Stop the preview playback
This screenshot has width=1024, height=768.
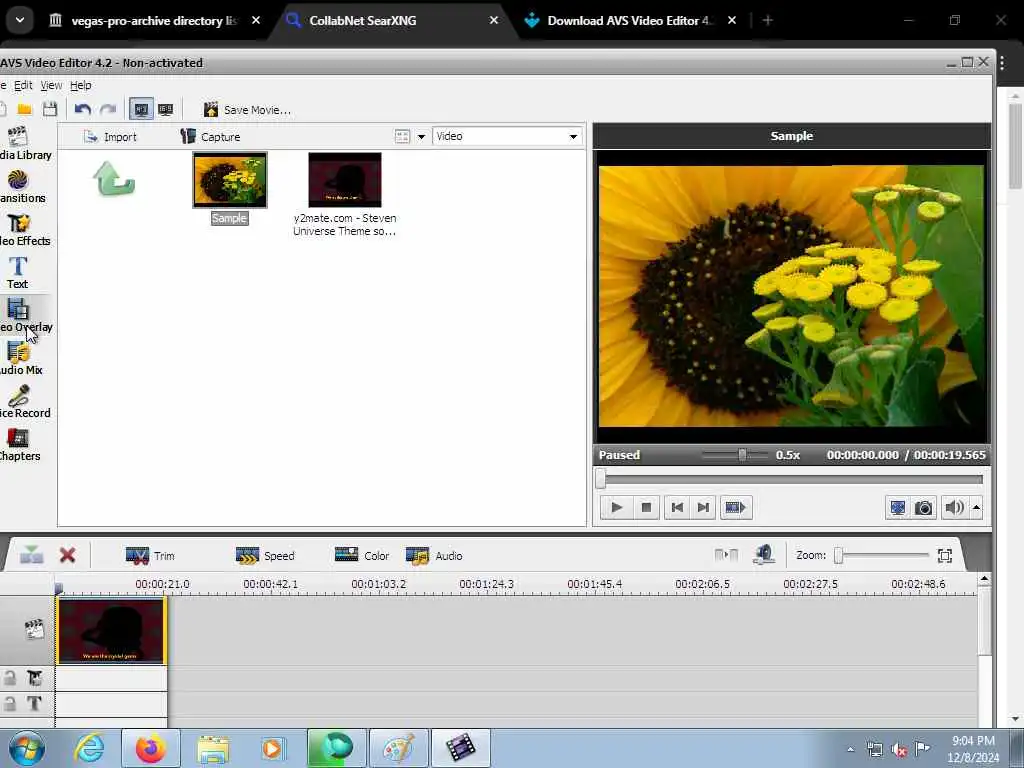tap(647, 507)
